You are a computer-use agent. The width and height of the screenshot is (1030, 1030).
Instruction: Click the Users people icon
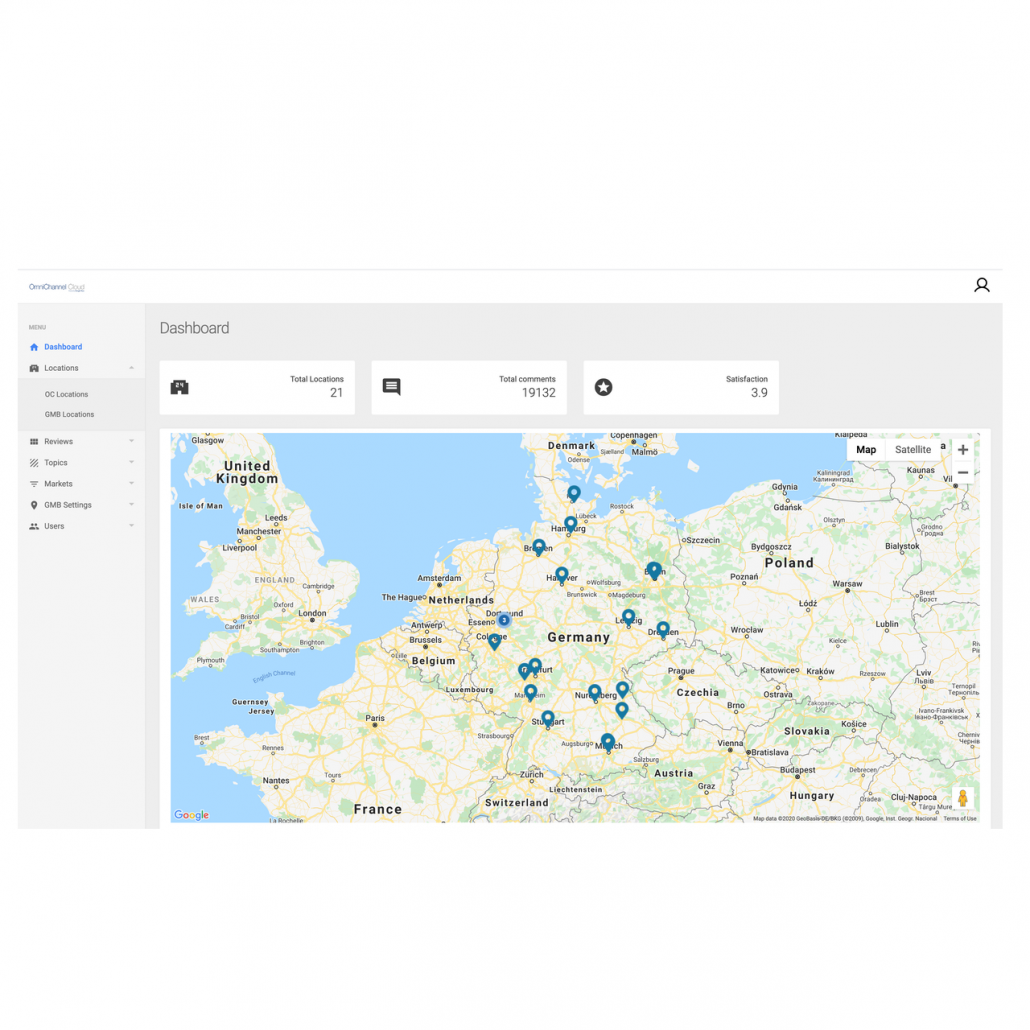pyautogui.click(x=34, y=526)
